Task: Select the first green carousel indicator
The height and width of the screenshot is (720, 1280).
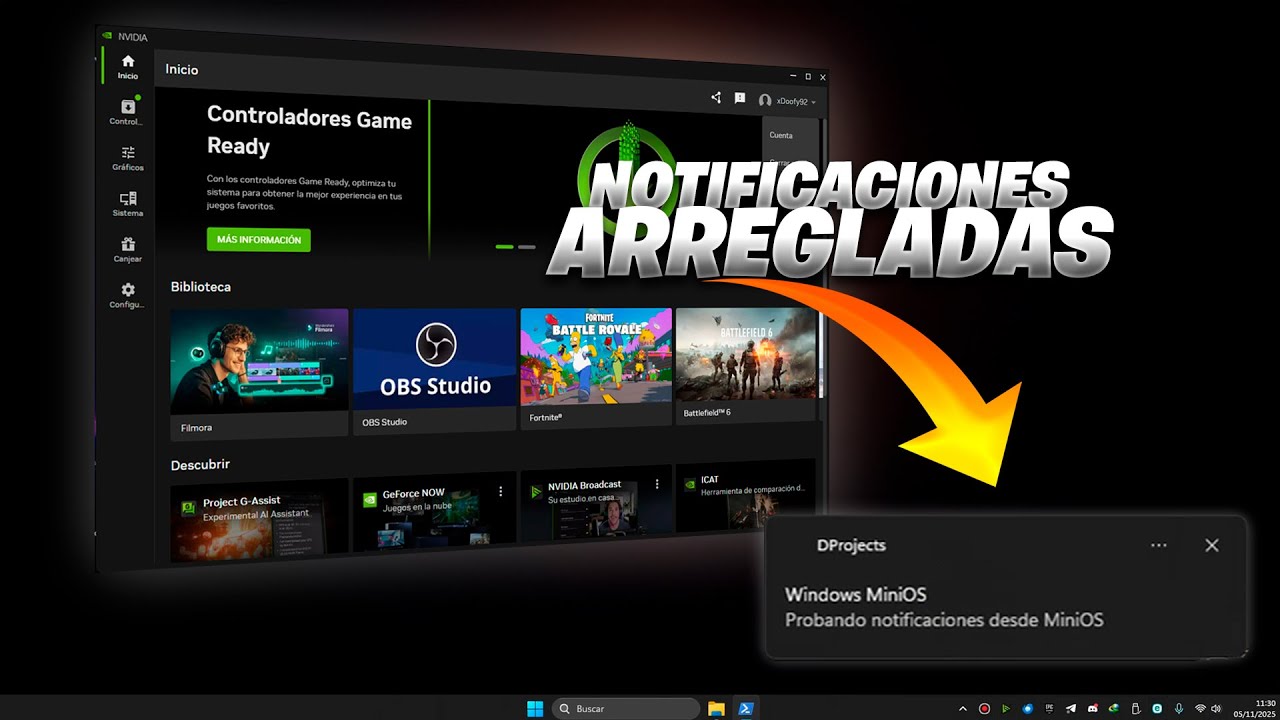Action: [504, 247]
